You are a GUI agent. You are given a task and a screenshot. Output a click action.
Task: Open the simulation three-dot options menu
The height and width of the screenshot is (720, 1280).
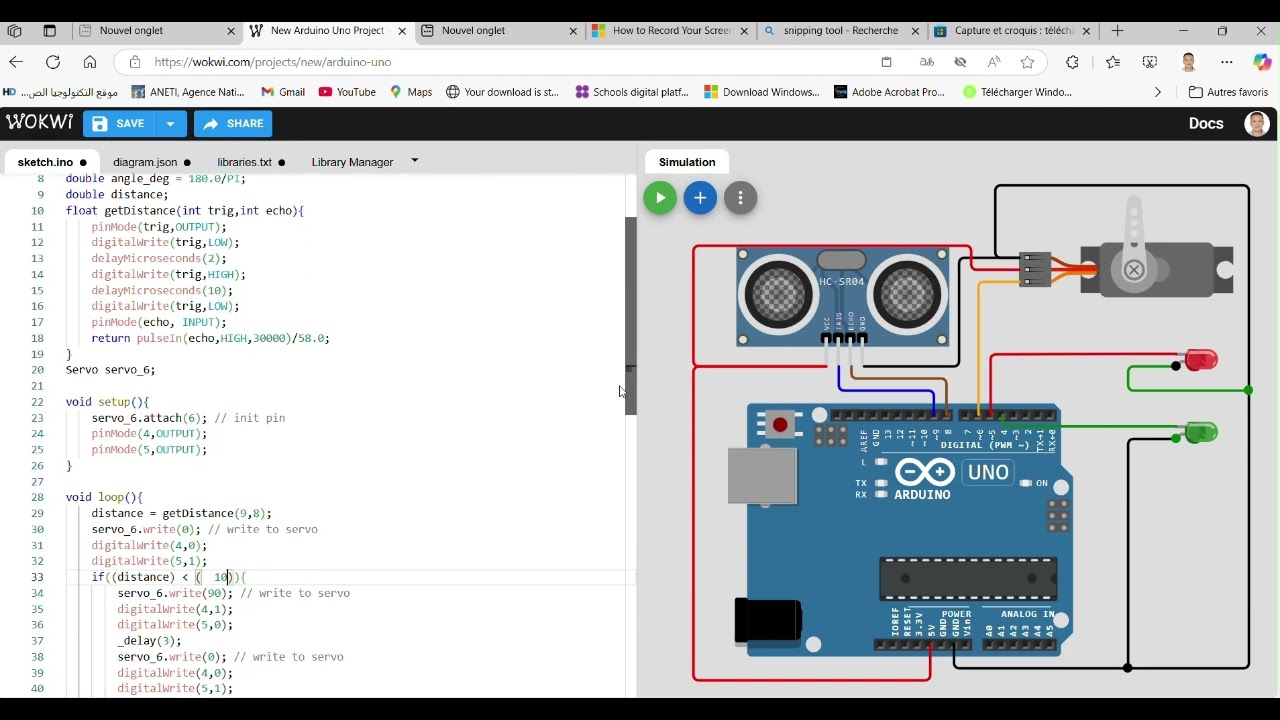741,198
